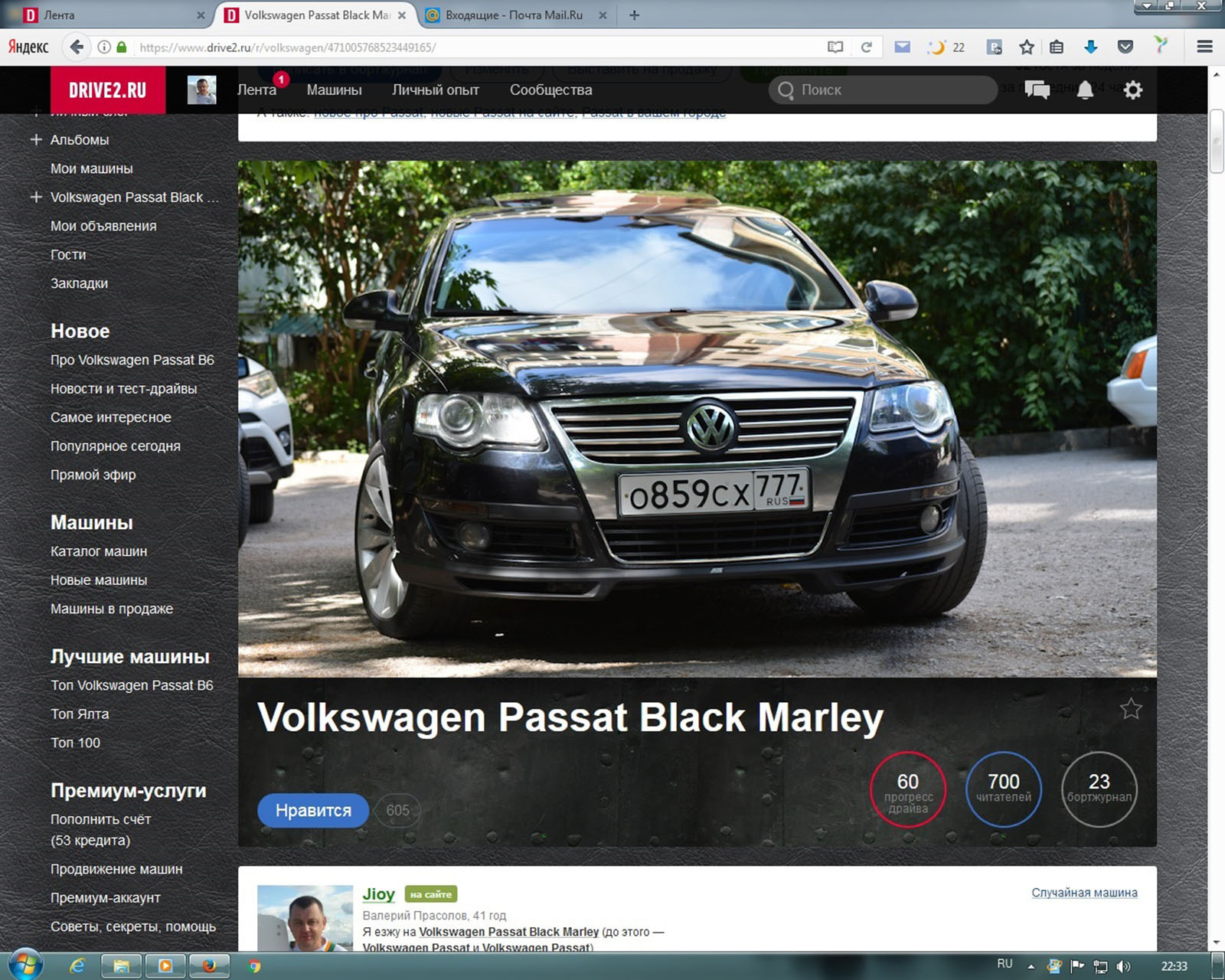
Task: Show hidden tray icons arrow
Action: pos(1031,966)
